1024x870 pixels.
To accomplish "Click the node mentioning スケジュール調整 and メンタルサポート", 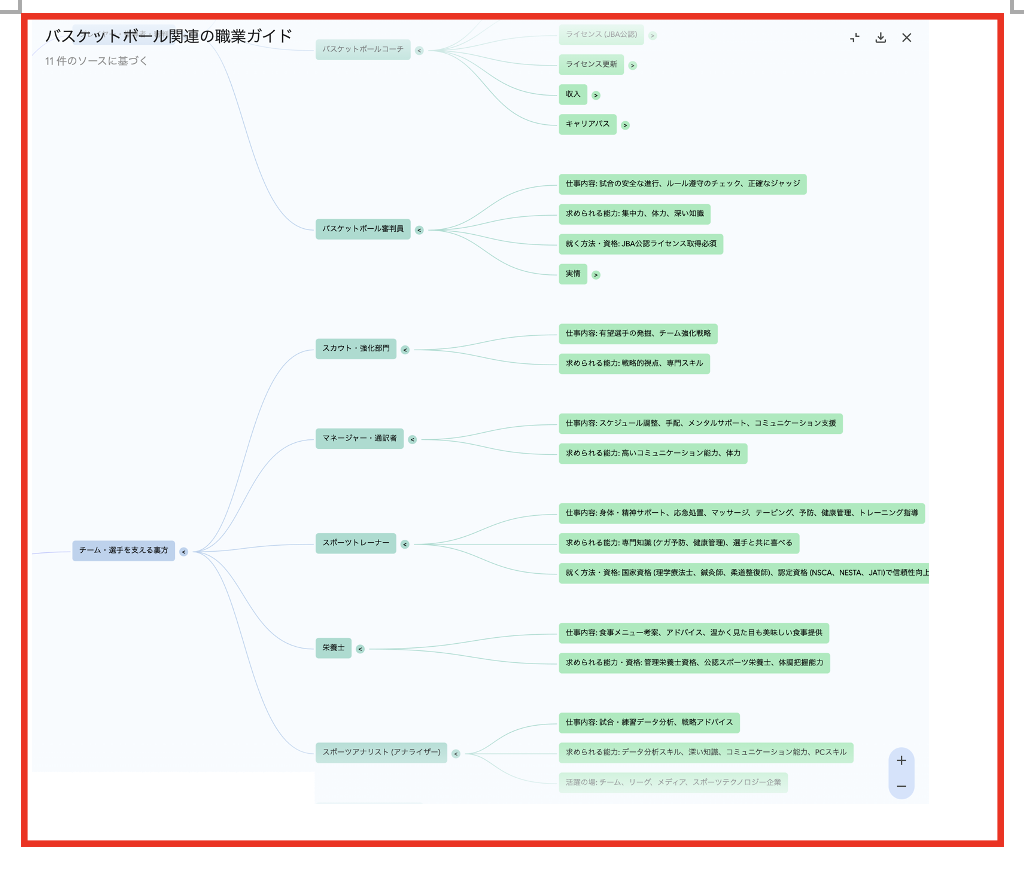I will point(701,424).
